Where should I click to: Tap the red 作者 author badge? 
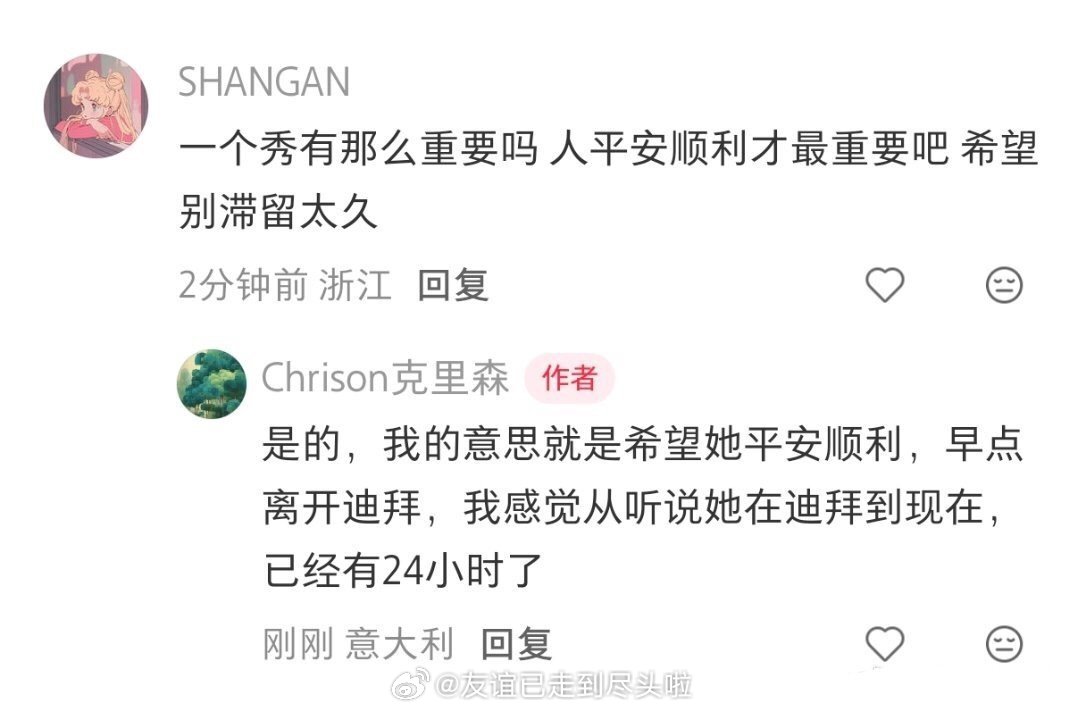(x=569, y=378)
